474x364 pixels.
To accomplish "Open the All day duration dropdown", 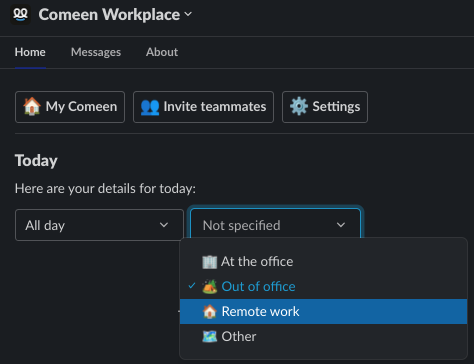I will click(99, 225).
